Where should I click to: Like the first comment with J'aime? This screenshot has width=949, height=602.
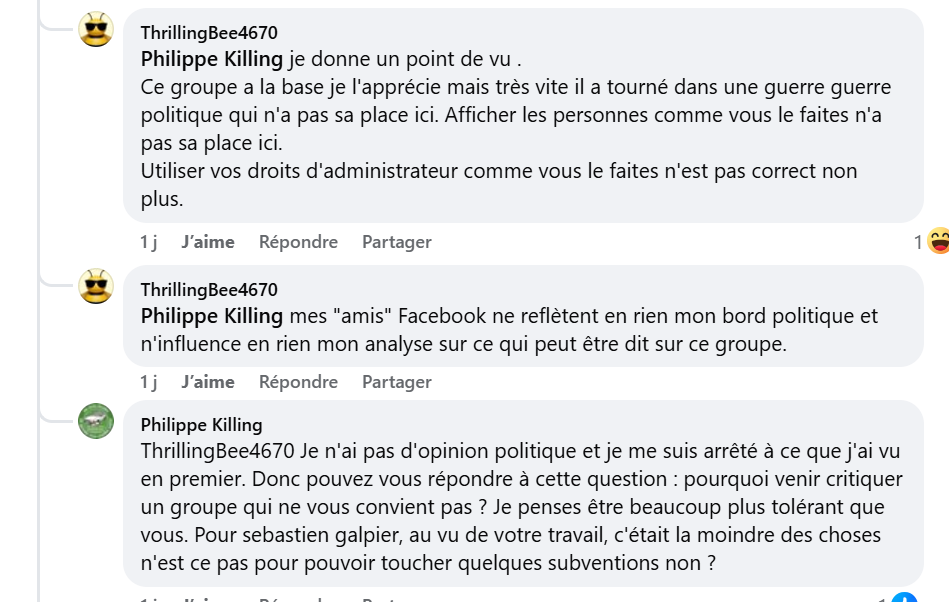click(208, 242)
